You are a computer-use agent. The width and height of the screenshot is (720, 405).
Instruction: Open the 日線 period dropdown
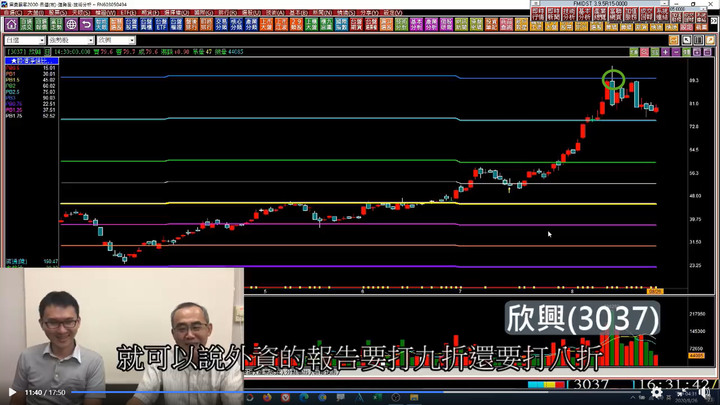click(x=25, y=40)
